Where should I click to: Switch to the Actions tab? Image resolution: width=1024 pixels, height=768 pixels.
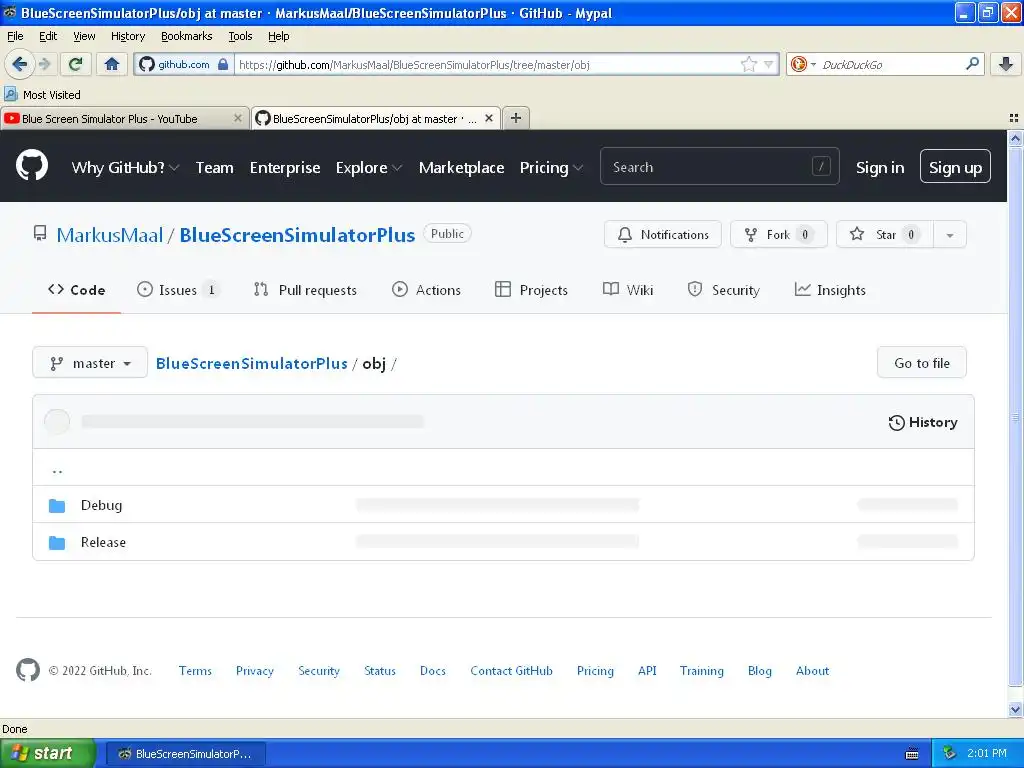(x=426, y=290)
